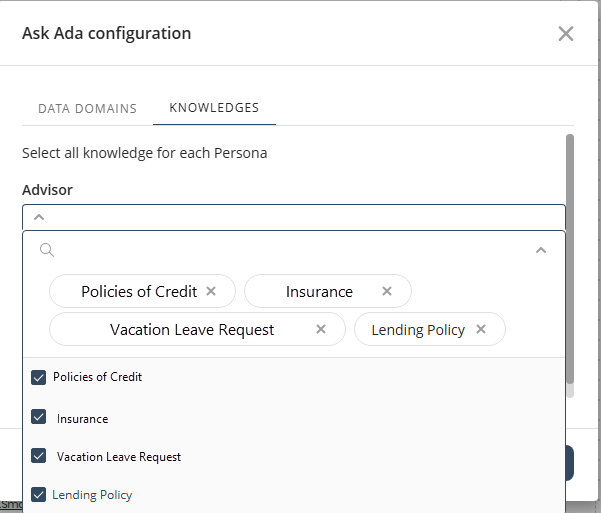The image size is (601, 513).
Task: Remove the Lending Policy chip
Action: tap(481, 329)
